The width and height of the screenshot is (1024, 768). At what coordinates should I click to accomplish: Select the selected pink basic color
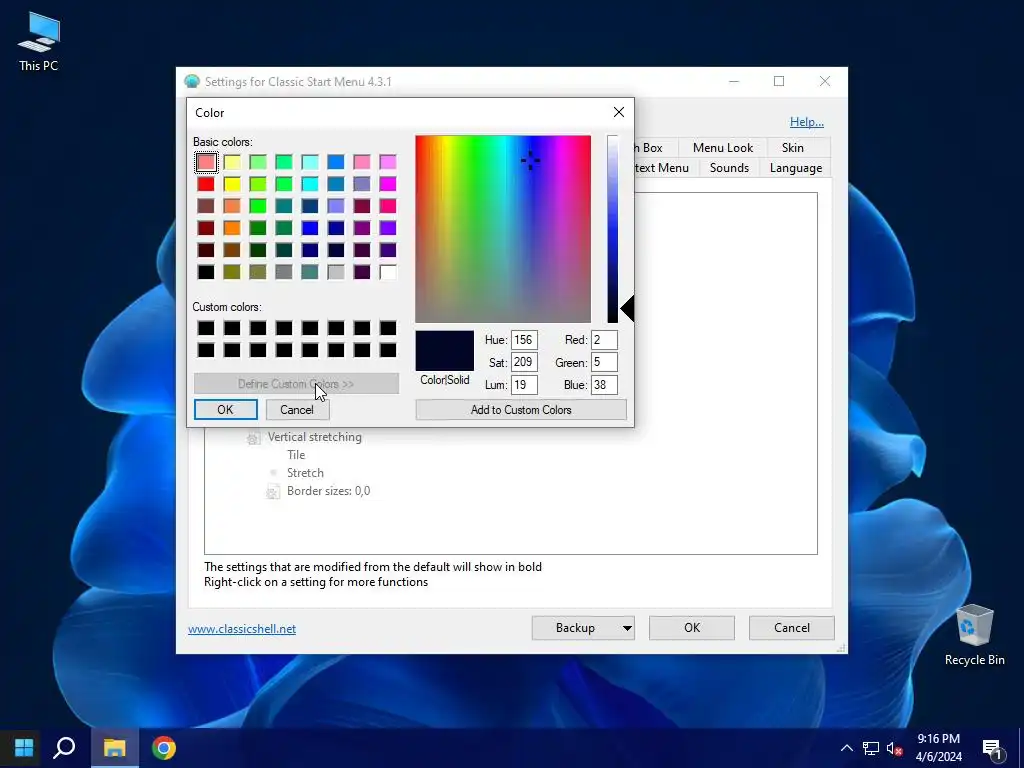(x=206, y=162)
